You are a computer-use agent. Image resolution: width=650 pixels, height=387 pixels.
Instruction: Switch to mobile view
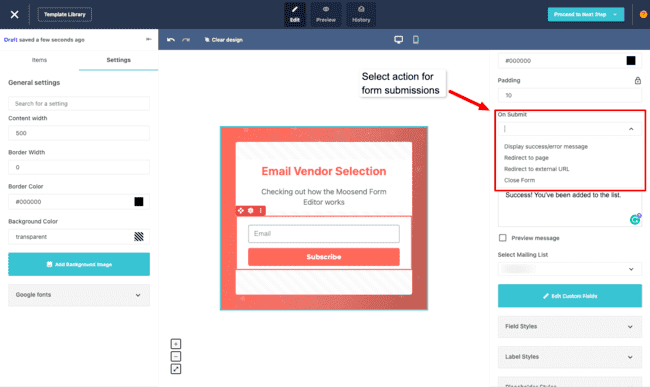(416, 40)
